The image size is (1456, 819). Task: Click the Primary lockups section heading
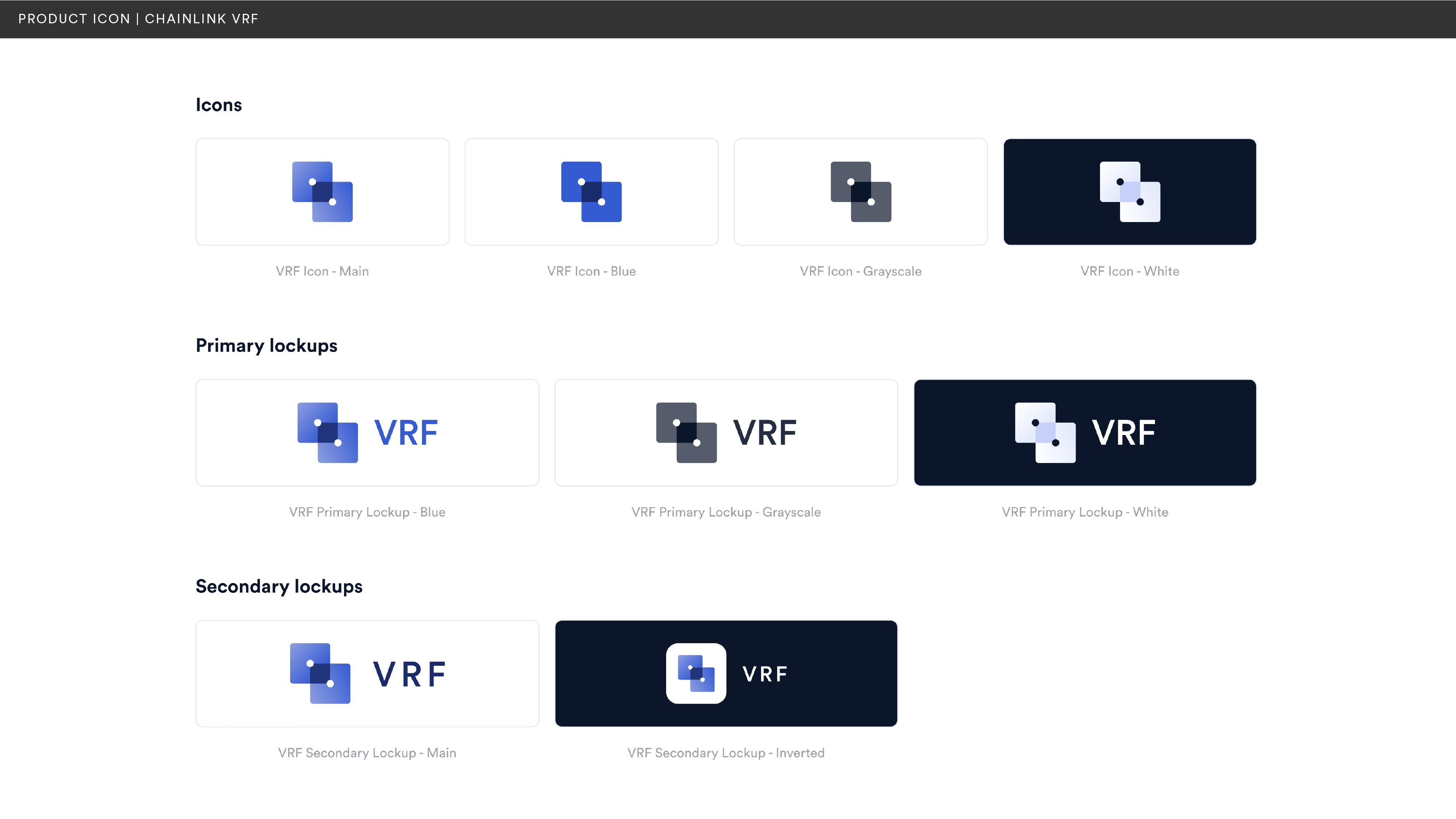coord(266,345)
